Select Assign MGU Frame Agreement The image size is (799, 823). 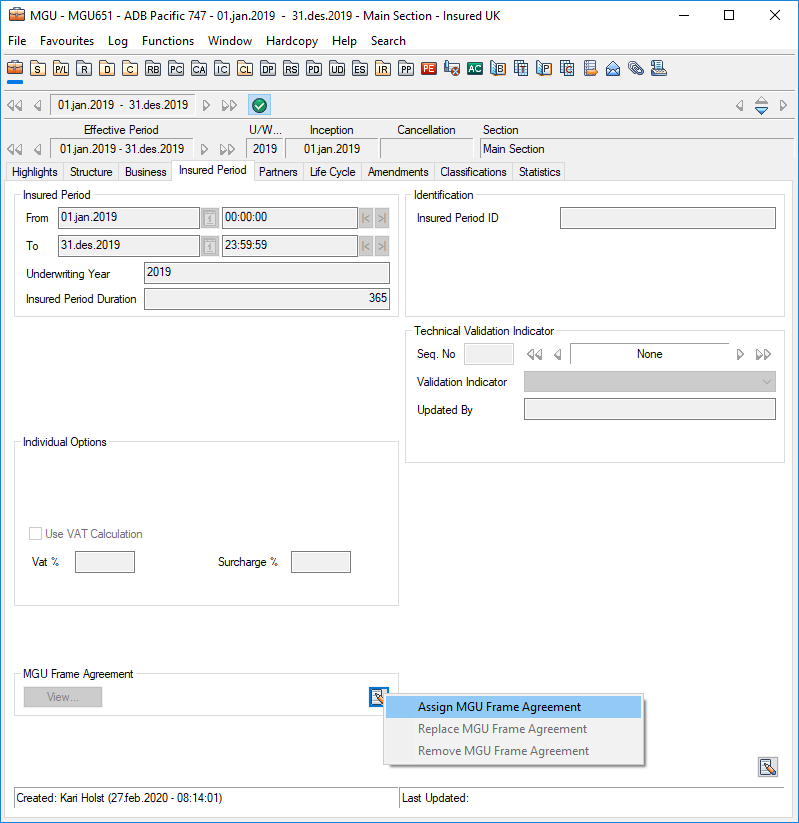tap(513, 707)
